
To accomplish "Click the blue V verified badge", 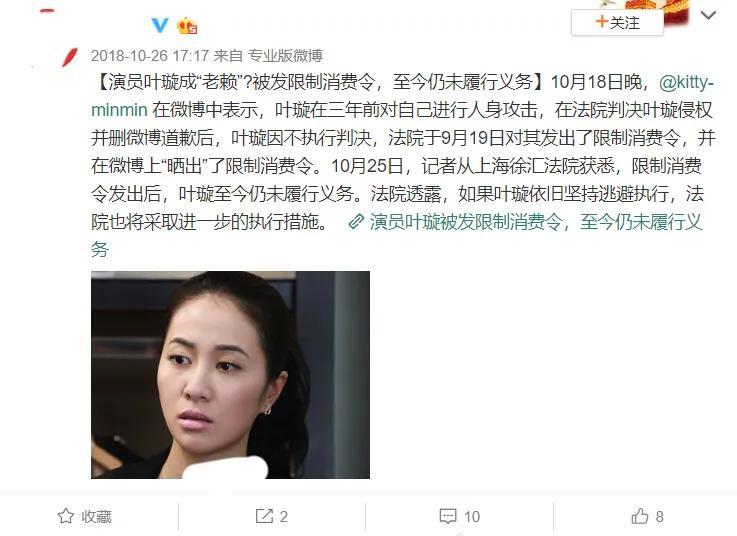I will [160, 24].
